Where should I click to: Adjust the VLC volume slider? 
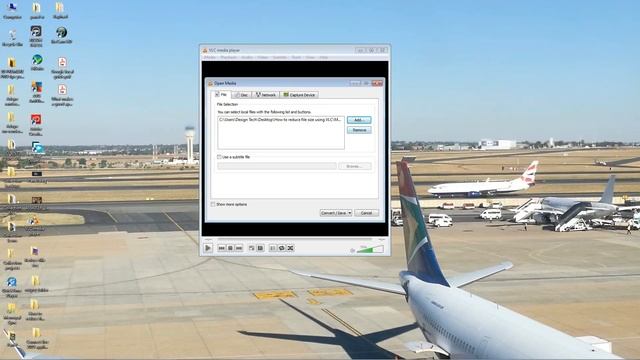pos(370,249)
